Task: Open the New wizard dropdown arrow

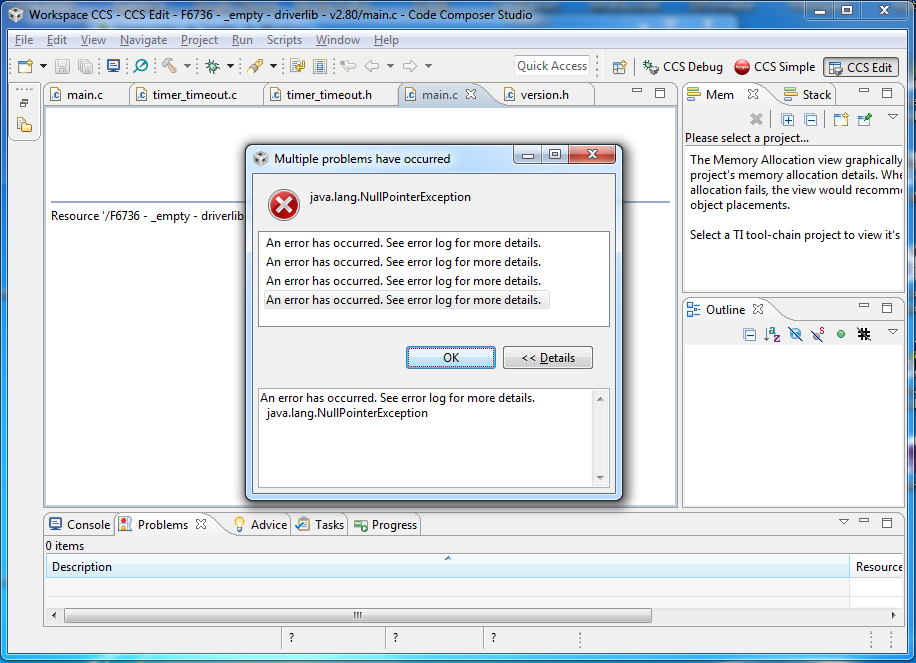Action: pyautogui.click(x=43, y=66)
